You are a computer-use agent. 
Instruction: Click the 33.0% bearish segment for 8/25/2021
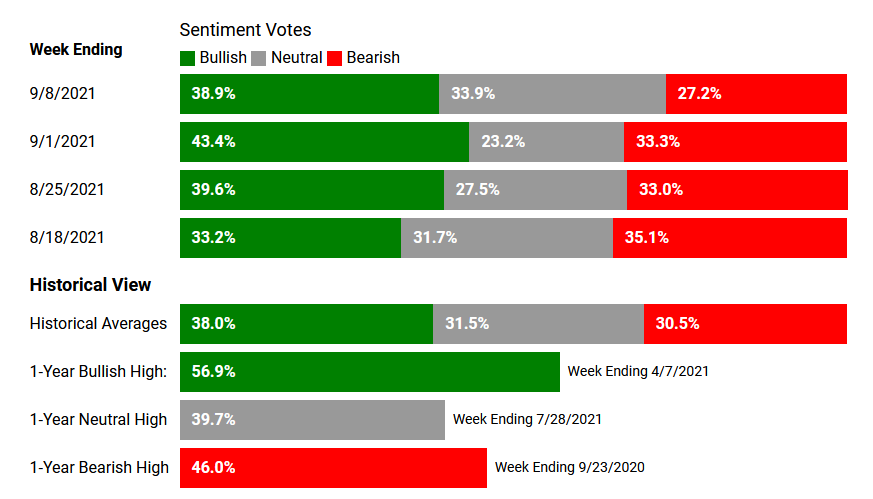coord(737,190)
